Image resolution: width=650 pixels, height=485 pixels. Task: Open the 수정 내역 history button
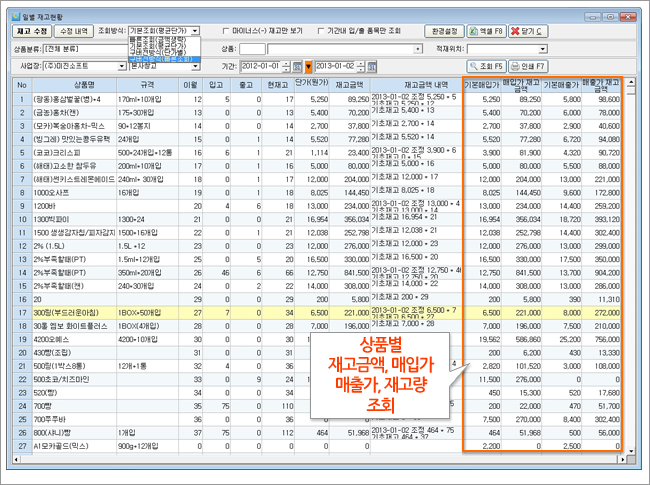click(74, 31)
